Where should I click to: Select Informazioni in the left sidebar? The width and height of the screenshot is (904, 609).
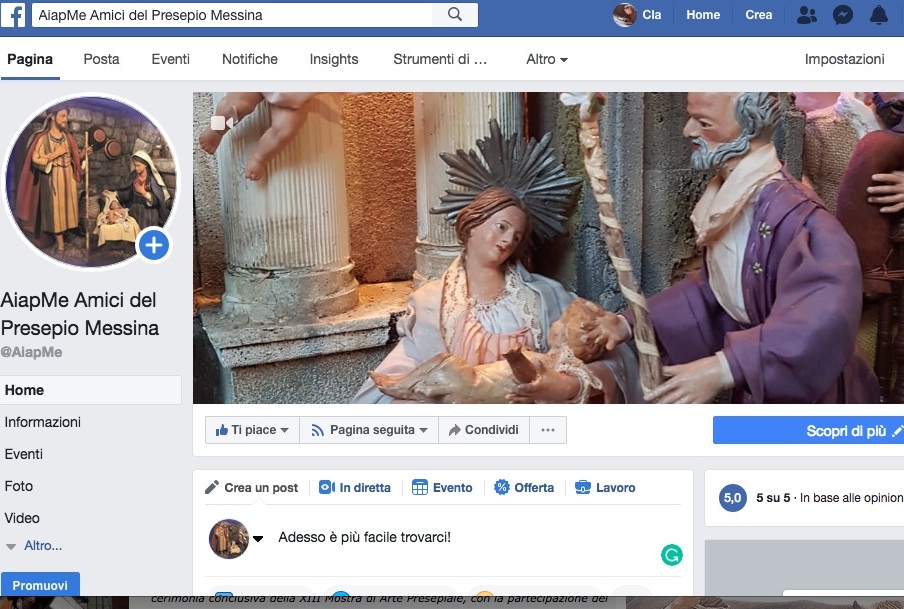click(x=43, y=422)
